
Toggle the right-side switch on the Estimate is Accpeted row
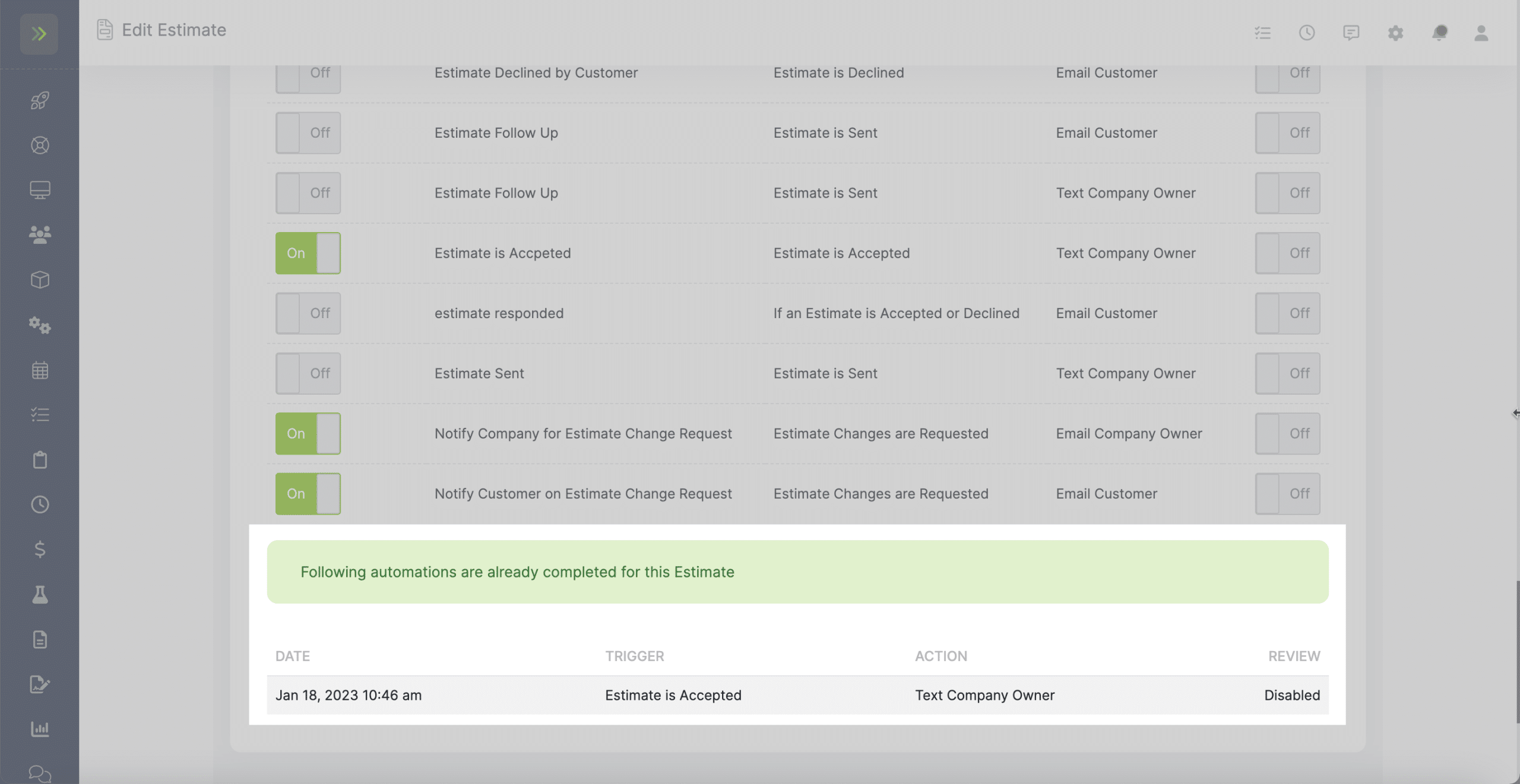pos(1287,253)
